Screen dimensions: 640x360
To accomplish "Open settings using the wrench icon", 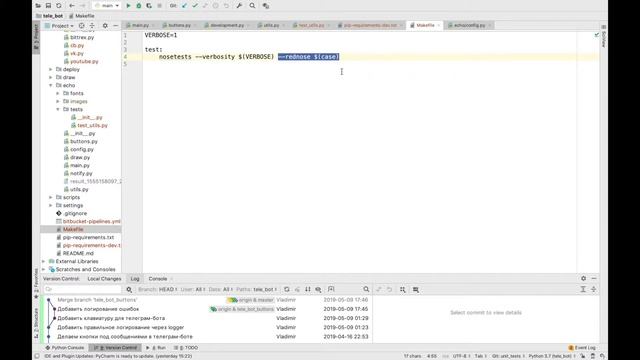I will tap(239, 6).
